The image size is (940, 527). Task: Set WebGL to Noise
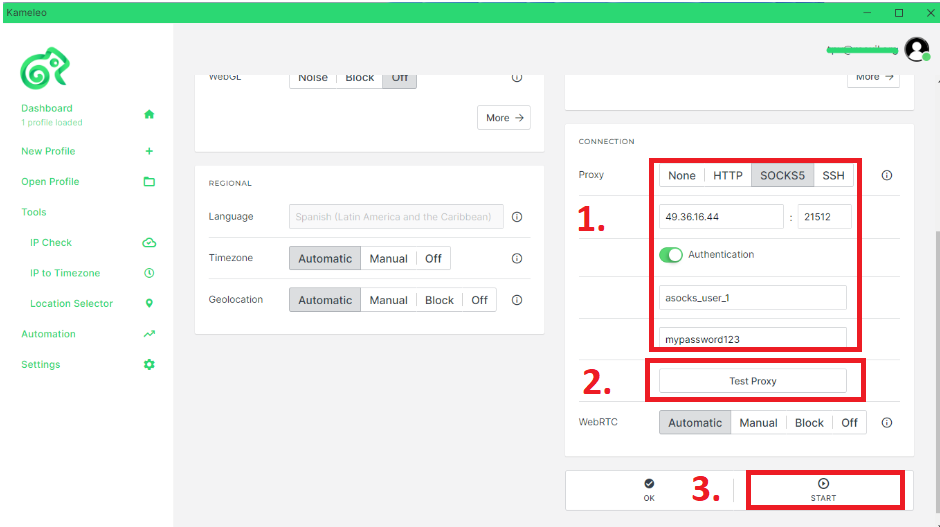313,80
